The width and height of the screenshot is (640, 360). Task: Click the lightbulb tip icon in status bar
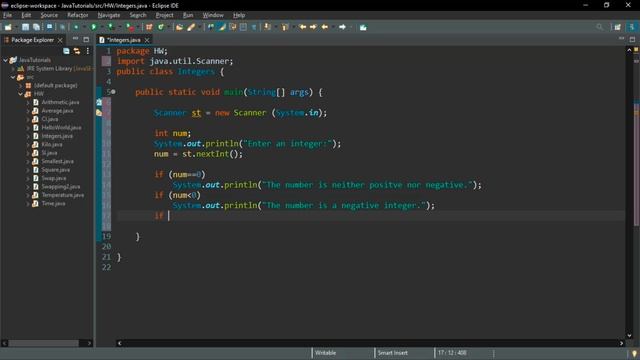[634, 353]
